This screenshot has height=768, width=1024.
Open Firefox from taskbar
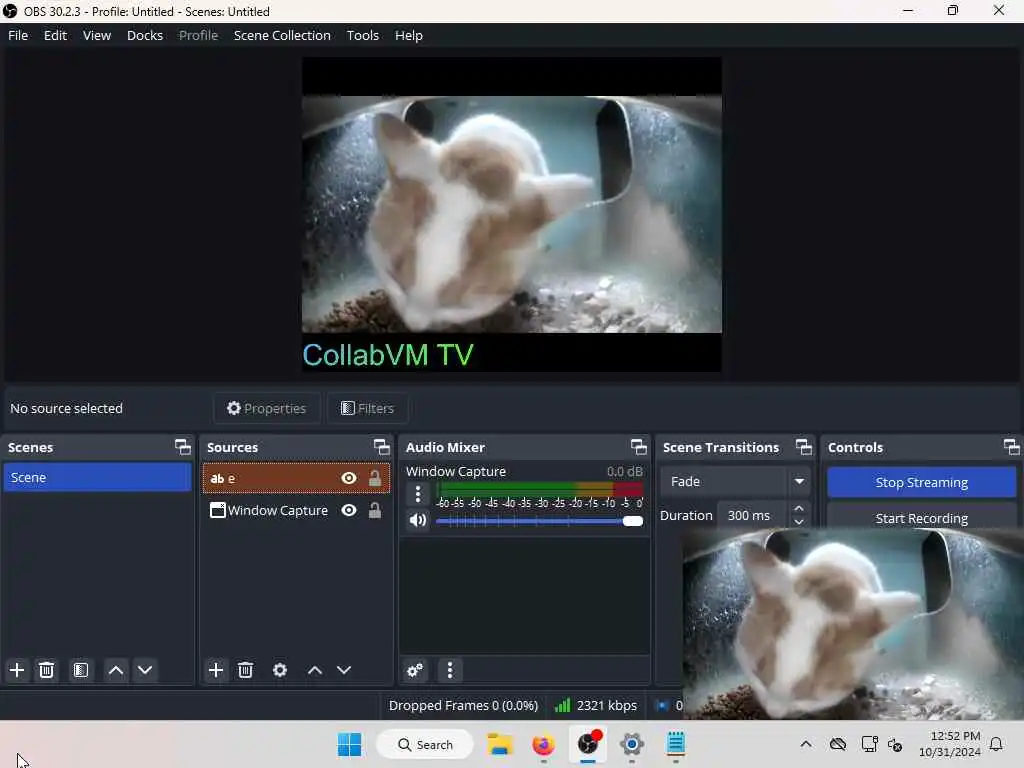(543, 744)
